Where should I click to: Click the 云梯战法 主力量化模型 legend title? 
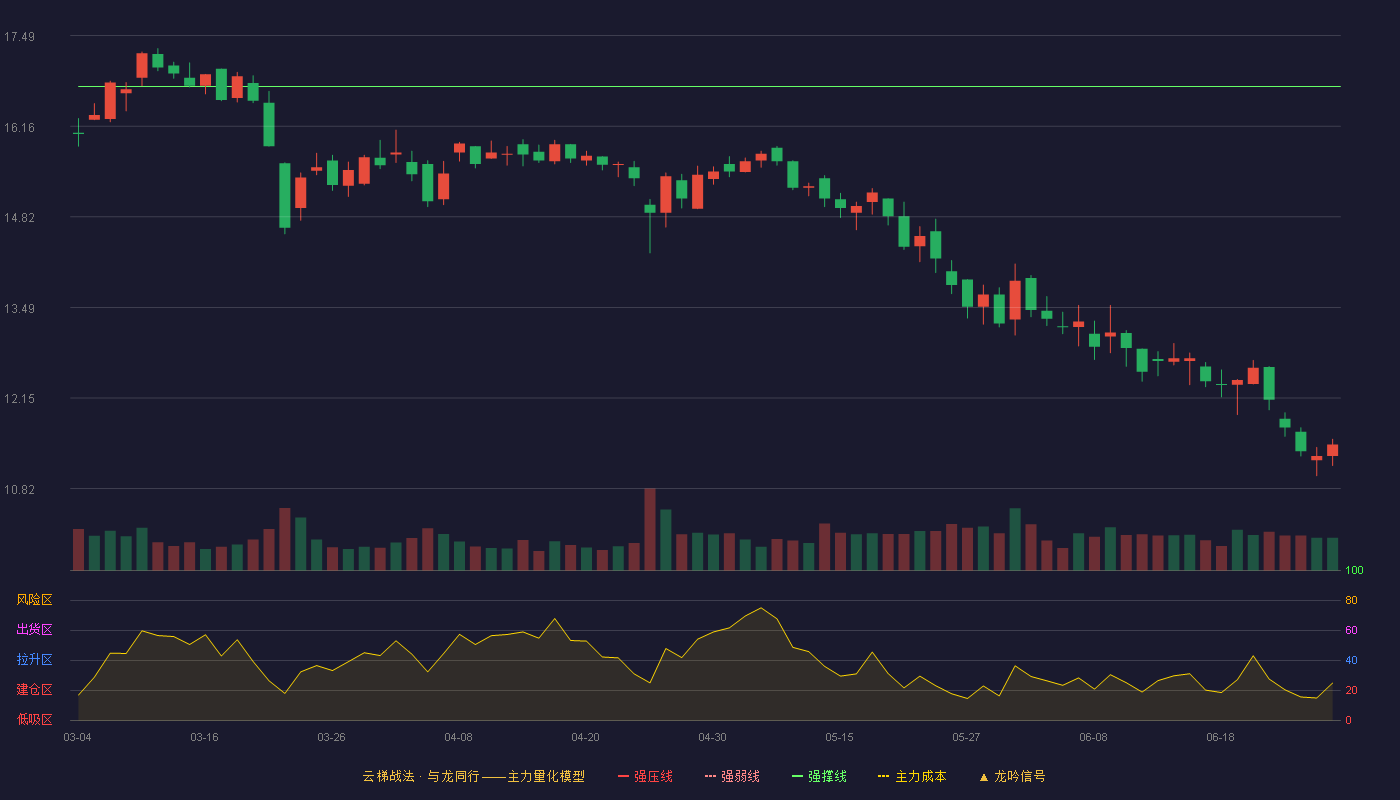(474, 776)
